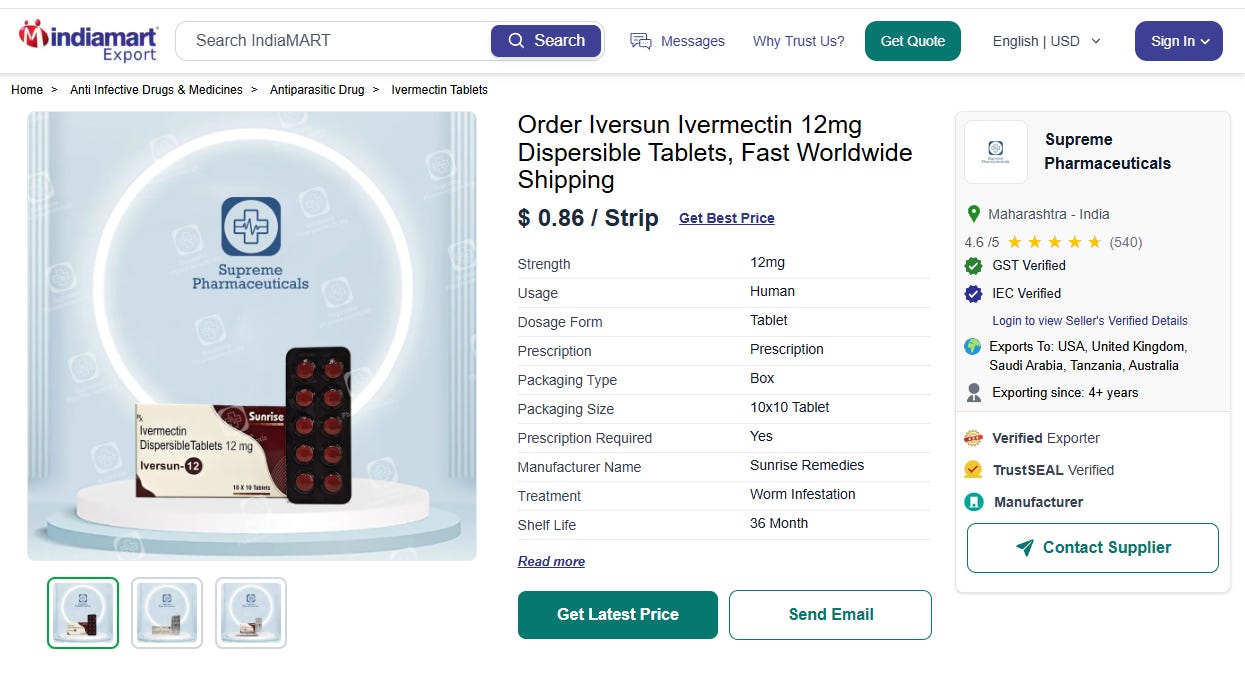1245x689 pixels.
Task: Click the TrustSEAL Verified badge icon
Action: click(x=973, y=469)
